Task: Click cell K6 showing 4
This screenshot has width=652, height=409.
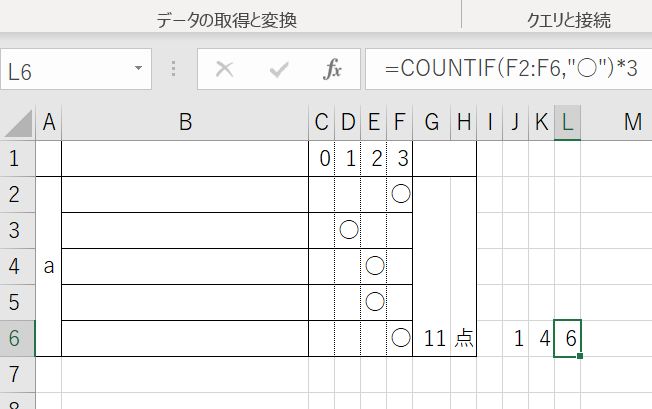Action: pyautogui.click(x=541, y=338)
